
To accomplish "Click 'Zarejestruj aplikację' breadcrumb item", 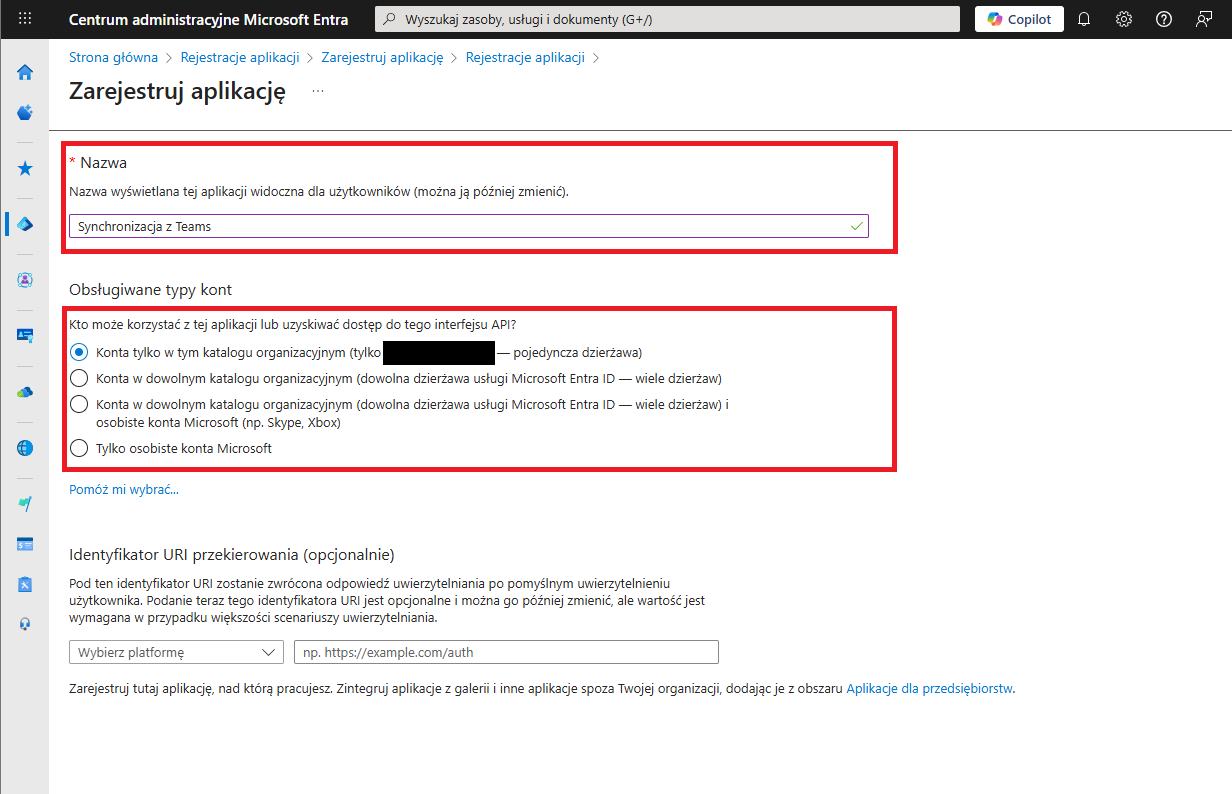I will 382,57.
